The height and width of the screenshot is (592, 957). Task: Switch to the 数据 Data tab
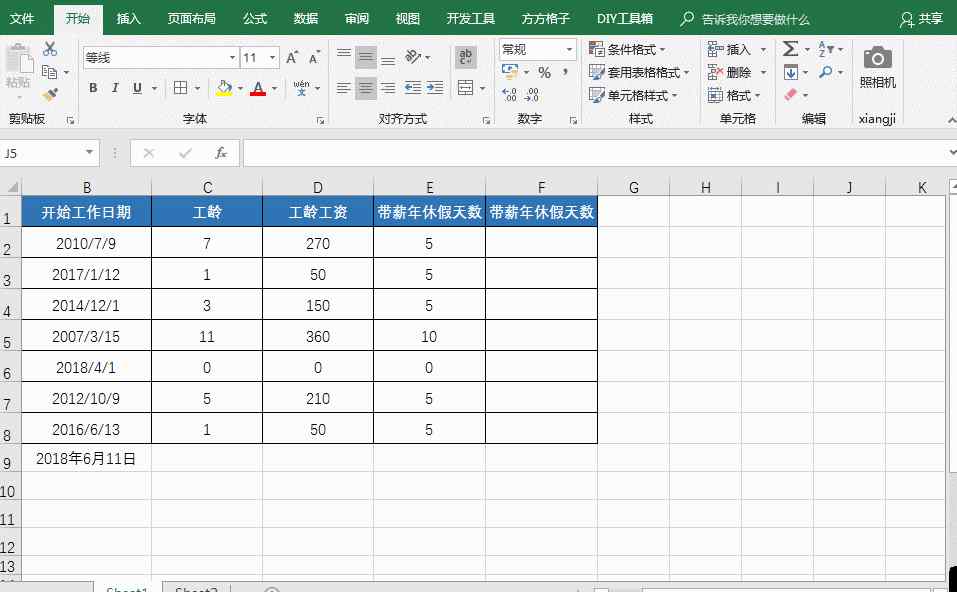[306, 18]
